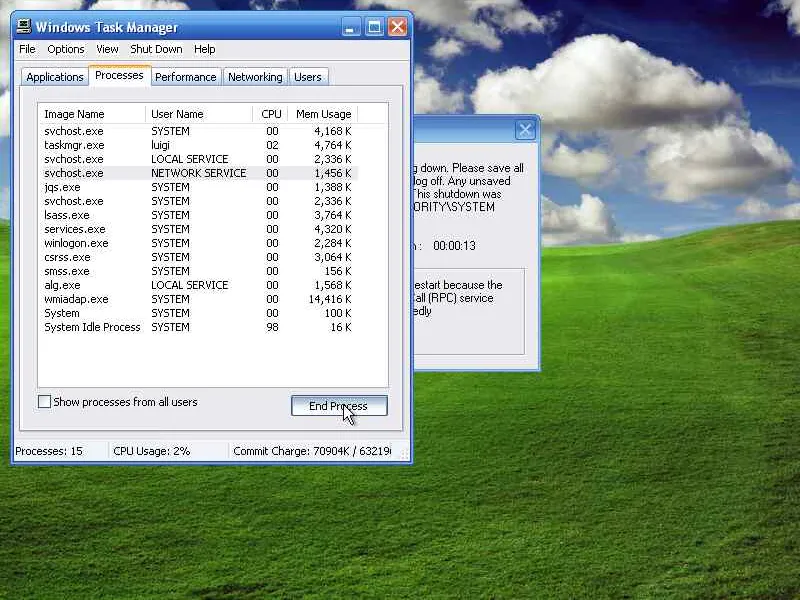
Task: Click the window resize grip in status bar
Action: 403,453
